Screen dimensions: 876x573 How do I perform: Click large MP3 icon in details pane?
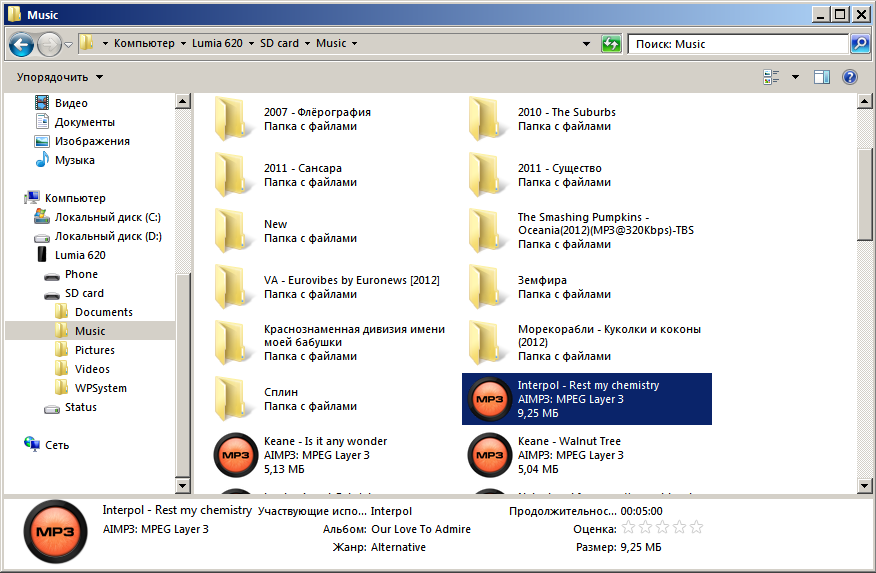coord(55,531)
